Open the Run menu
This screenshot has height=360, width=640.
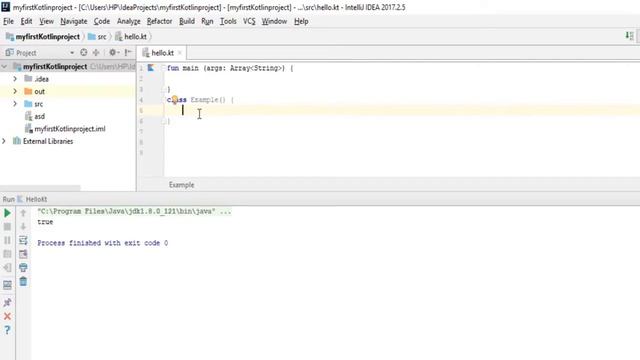click(x=207, y=21)
